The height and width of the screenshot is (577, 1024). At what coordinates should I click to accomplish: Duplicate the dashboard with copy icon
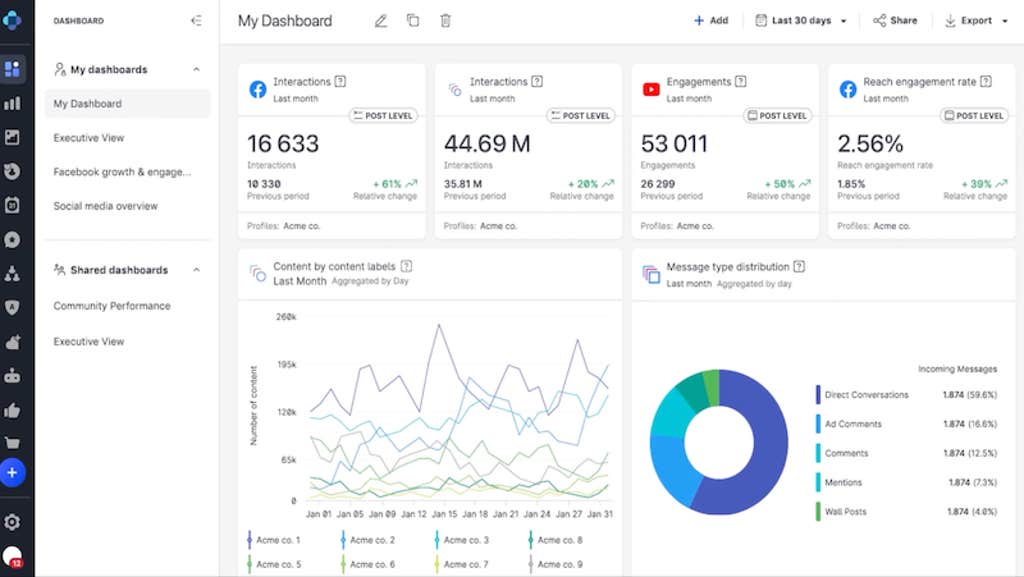pyautogui.click(x=413, y=21)
